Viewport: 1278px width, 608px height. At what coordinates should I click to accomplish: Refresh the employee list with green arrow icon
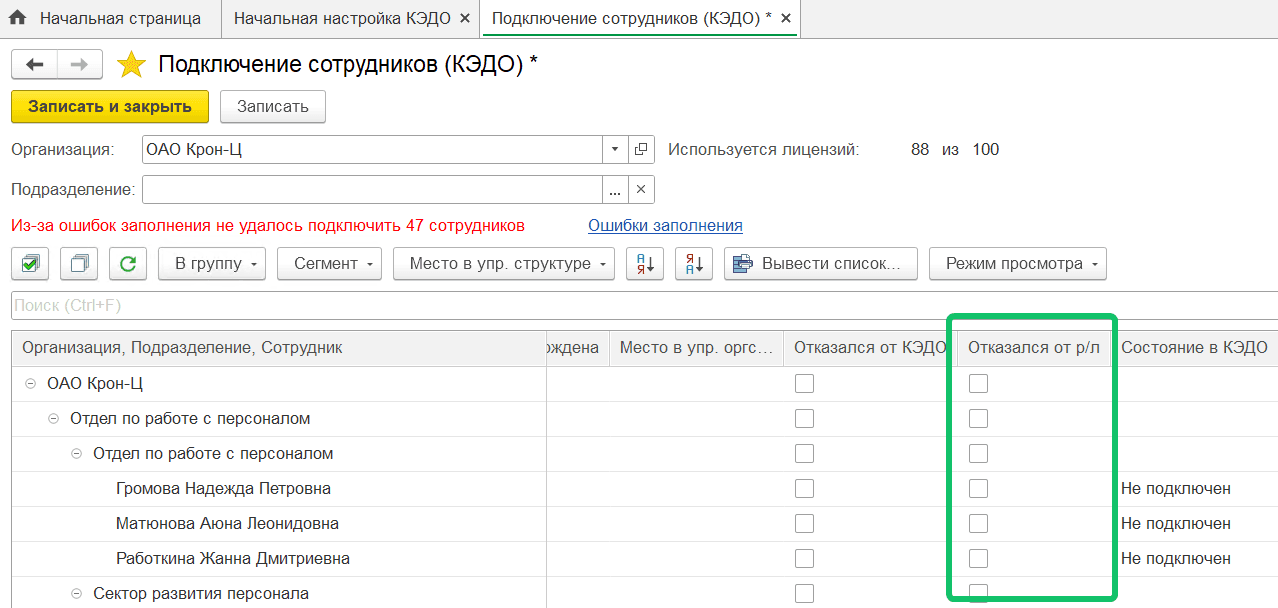tap(128, 264)
